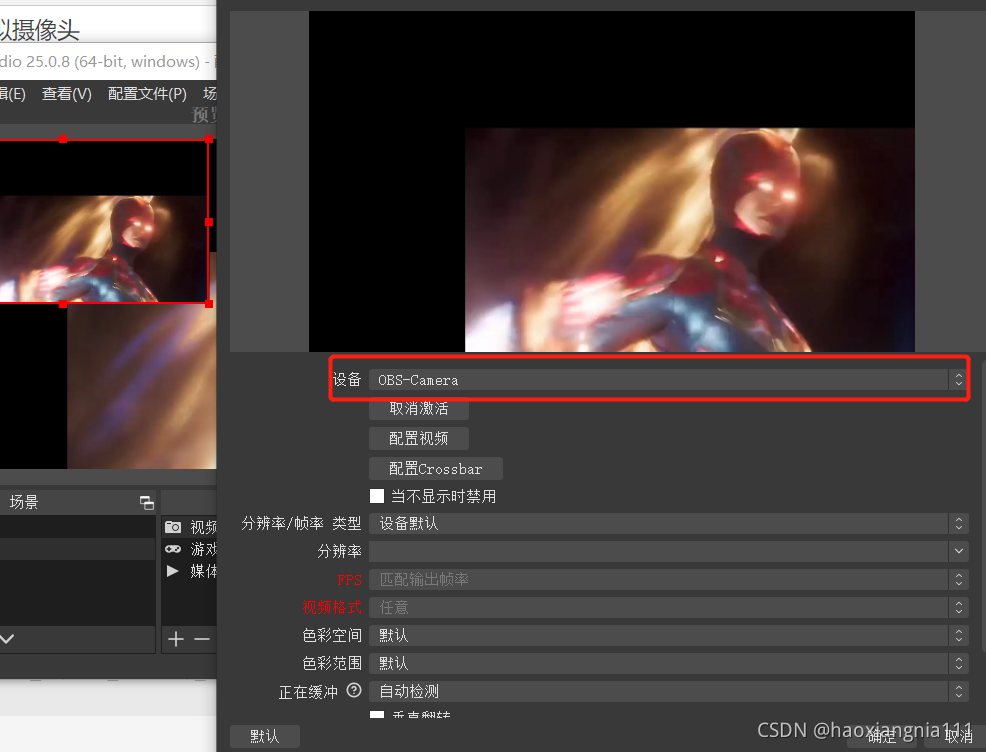Click the 配置视频 button

coord(419,438)
